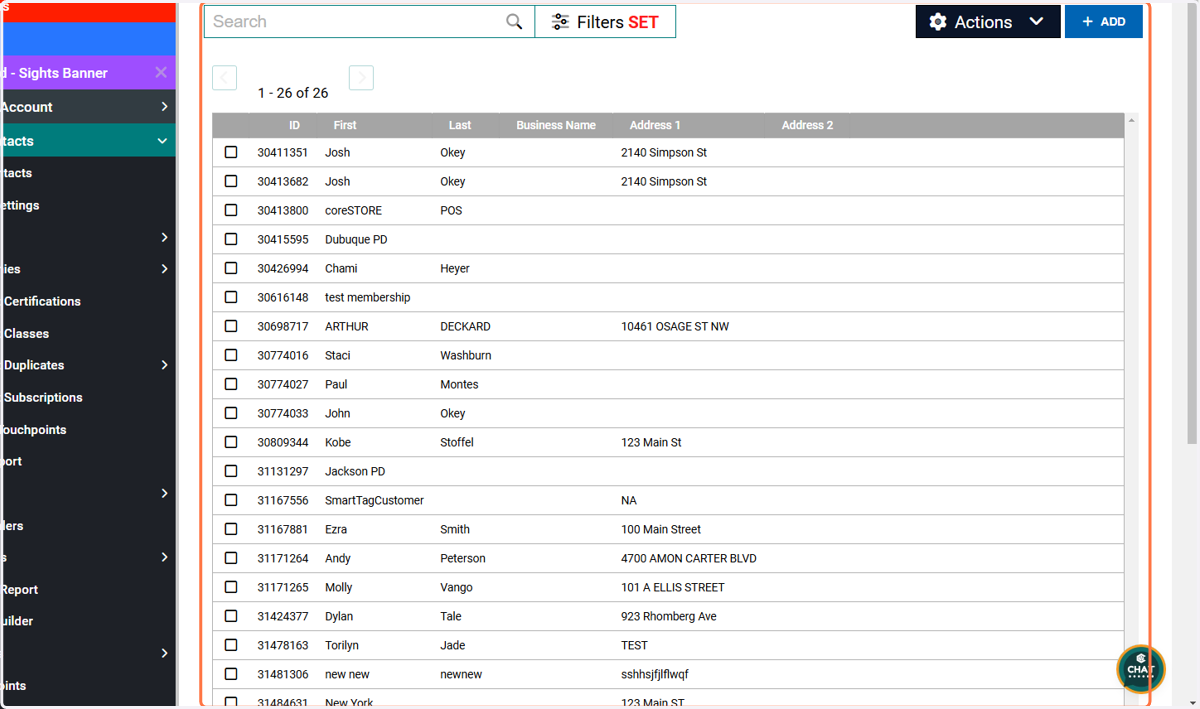Select Ezra Smith's checkbox
This screenshot has width=1200, height=709.
pyautogui.click(x=231, y=529)
